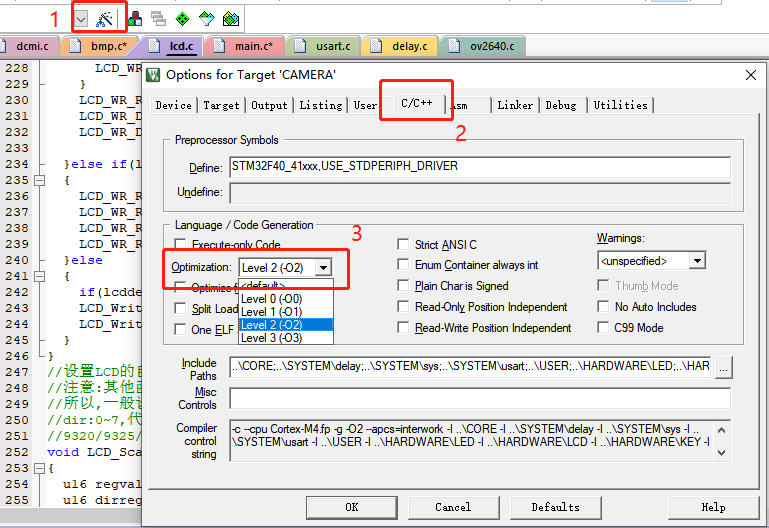Collapse function block at line 253
Image resolution: width=769 pixels, height=528 pixels.
(40, 469)
